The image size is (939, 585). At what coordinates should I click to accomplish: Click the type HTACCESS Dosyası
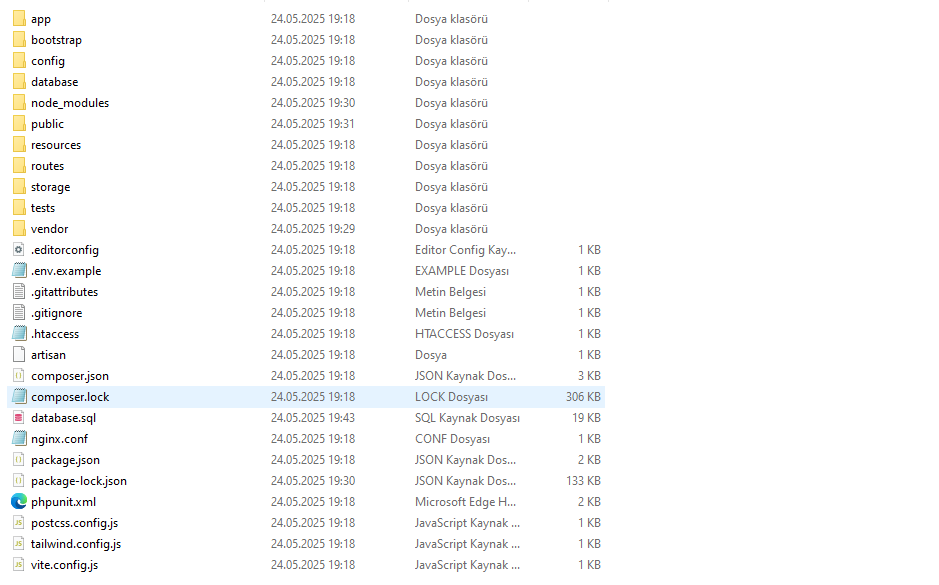click(464, 334)
